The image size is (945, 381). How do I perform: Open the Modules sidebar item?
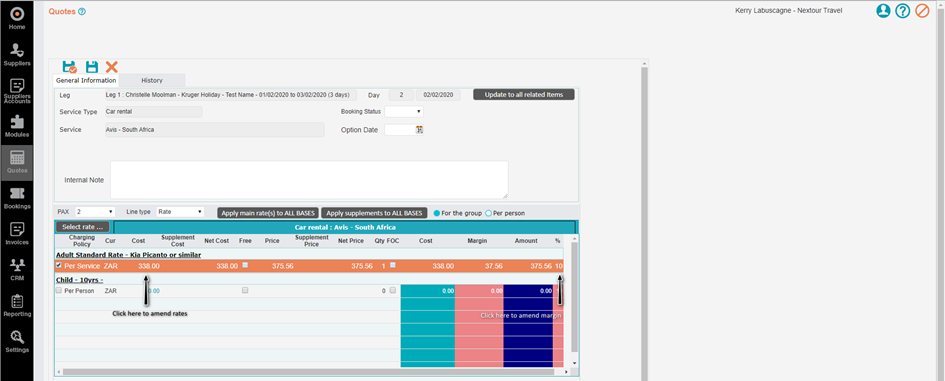pos(17,125)
